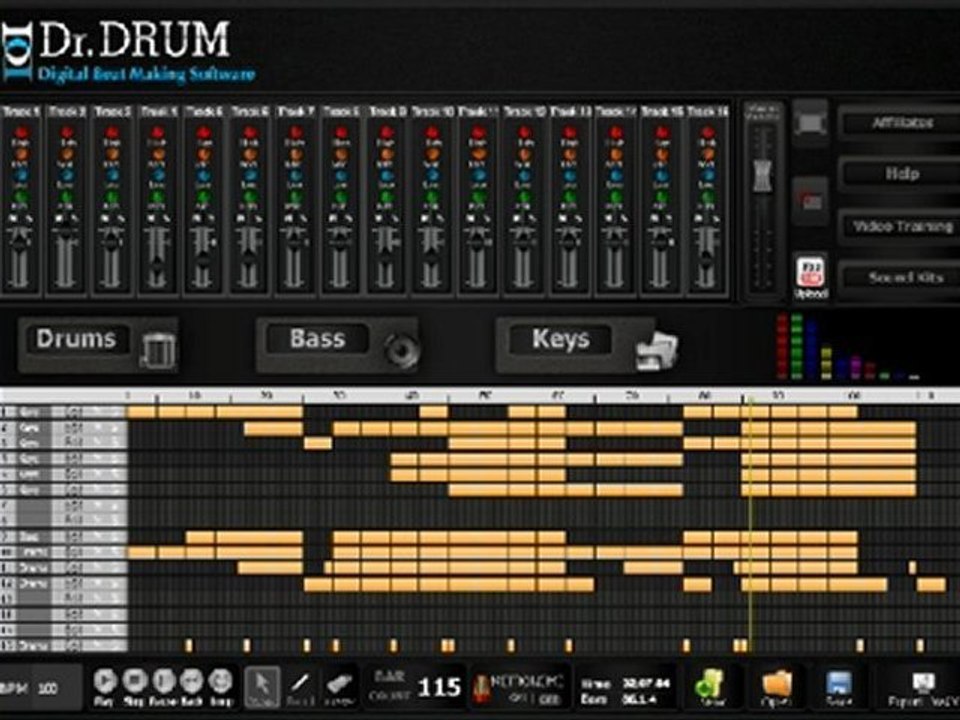Select the Bass row 9 header
Image resolution: width=960 pixels, height=720 pixels.
pyautogui.click(x=64, y=537)
